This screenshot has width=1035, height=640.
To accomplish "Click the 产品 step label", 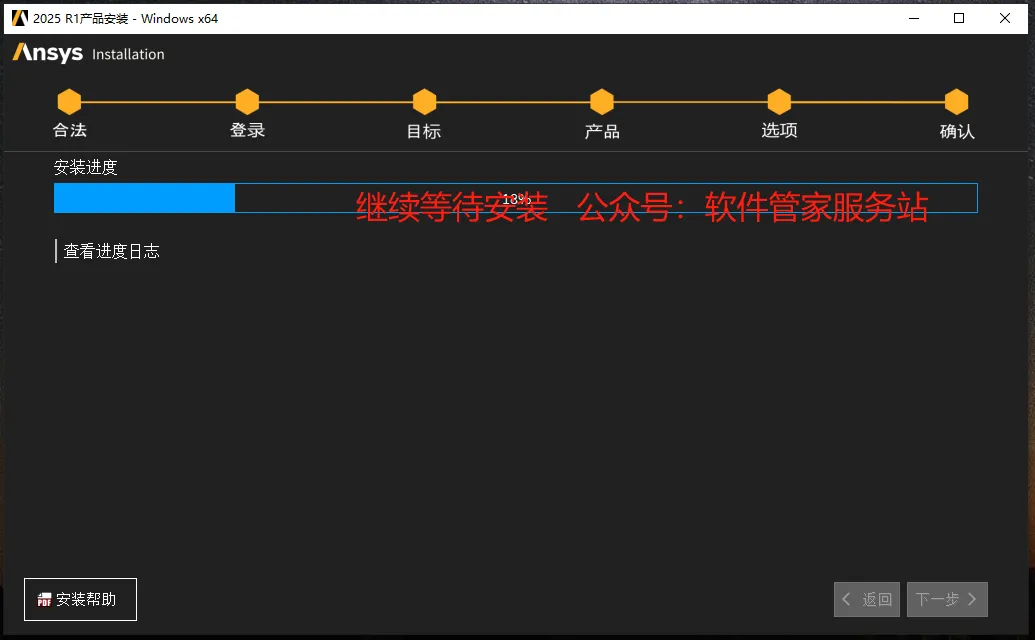I will click(602, 131).
